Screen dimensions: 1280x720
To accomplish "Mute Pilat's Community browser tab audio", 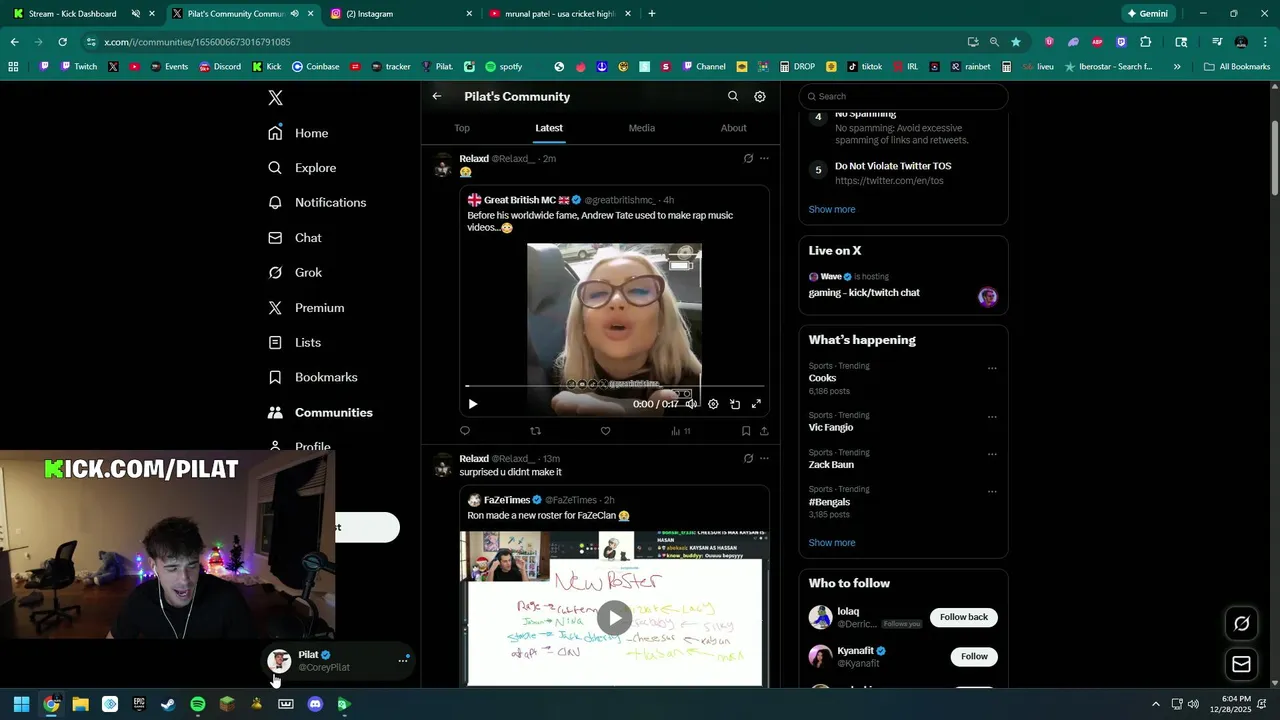I will (x=294, y=14).
